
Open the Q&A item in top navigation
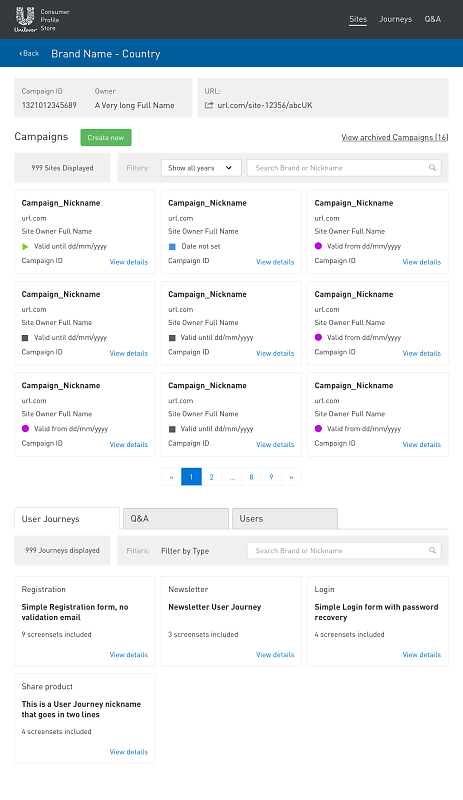click(x=432, y=19)
